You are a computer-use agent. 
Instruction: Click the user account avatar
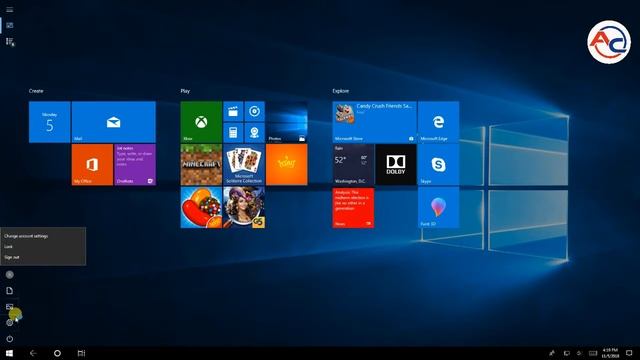[9, 275]
